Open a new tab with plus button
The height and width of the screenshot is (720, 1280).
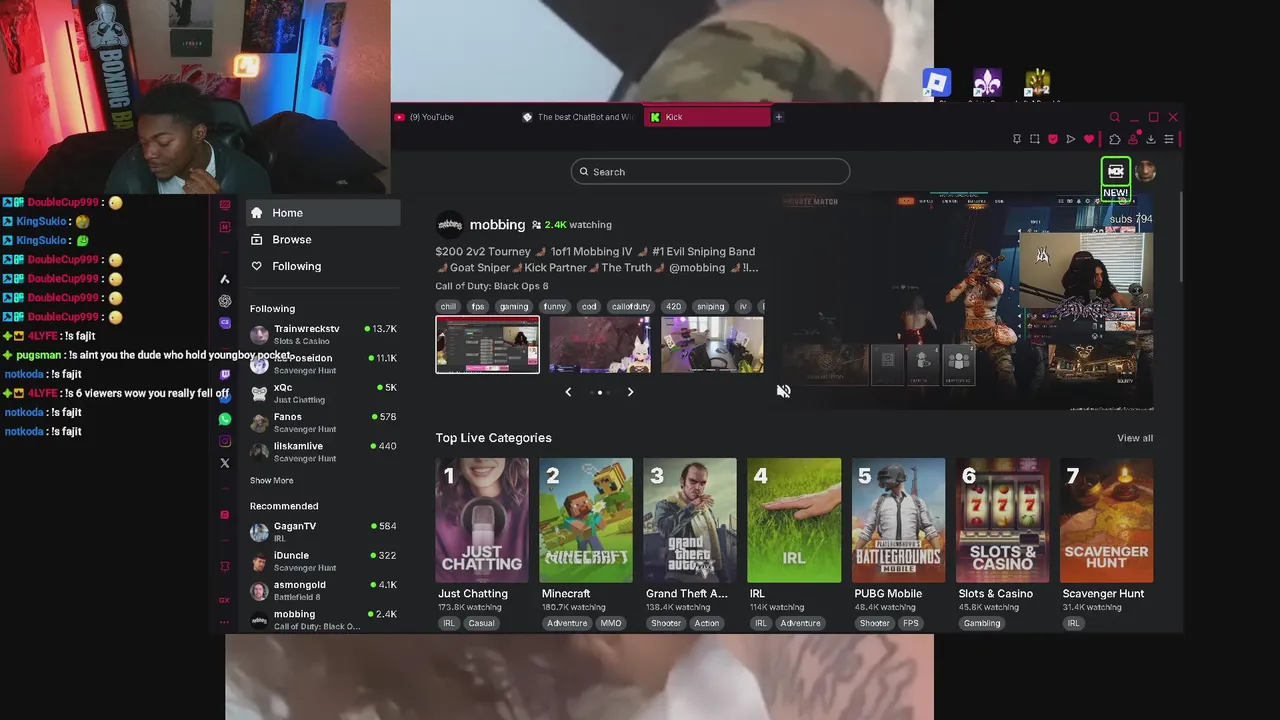pos(778,117)
